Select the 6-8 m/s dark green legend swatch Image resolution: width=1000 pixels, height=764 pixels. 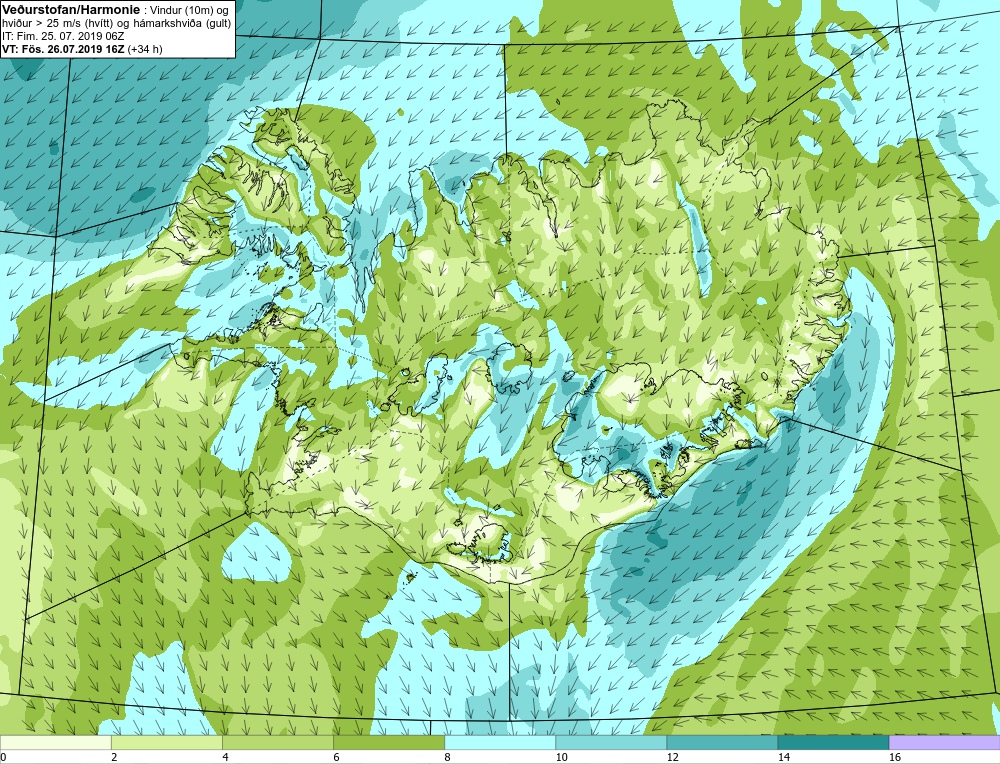pos(388,742)
